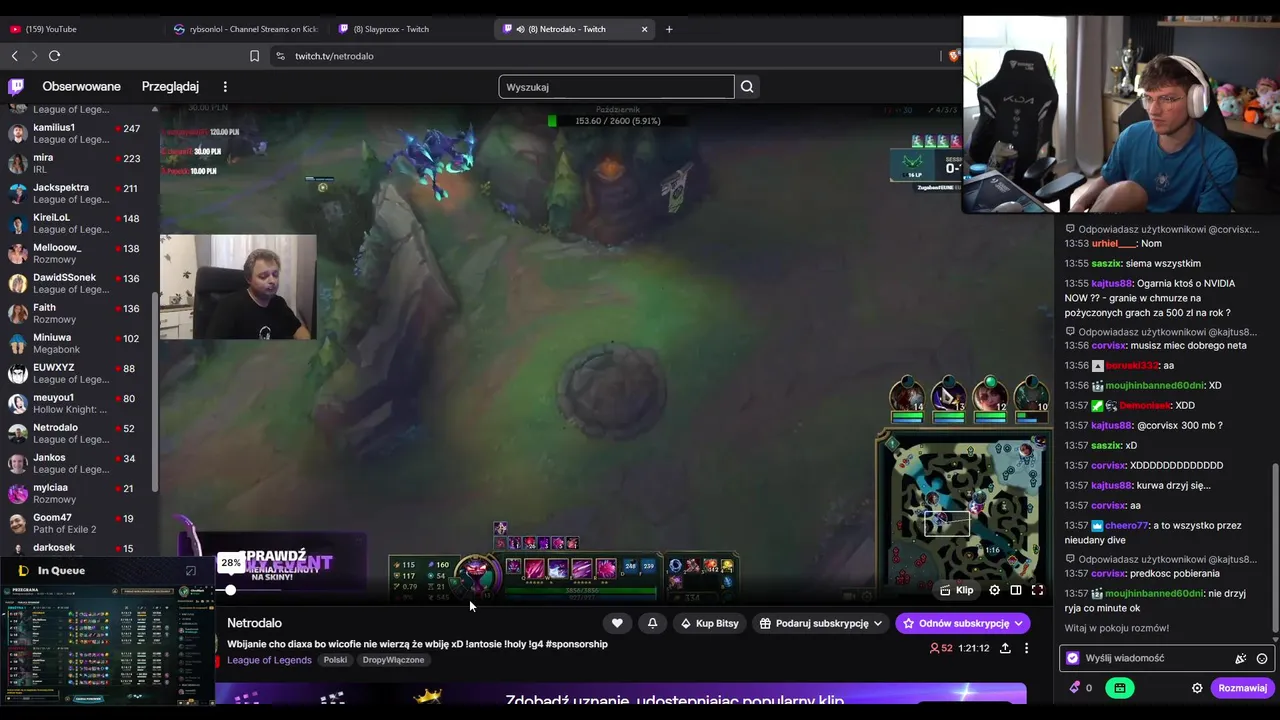Open chat settings gear
The image size is (1280, 720).
(1197, 688)
